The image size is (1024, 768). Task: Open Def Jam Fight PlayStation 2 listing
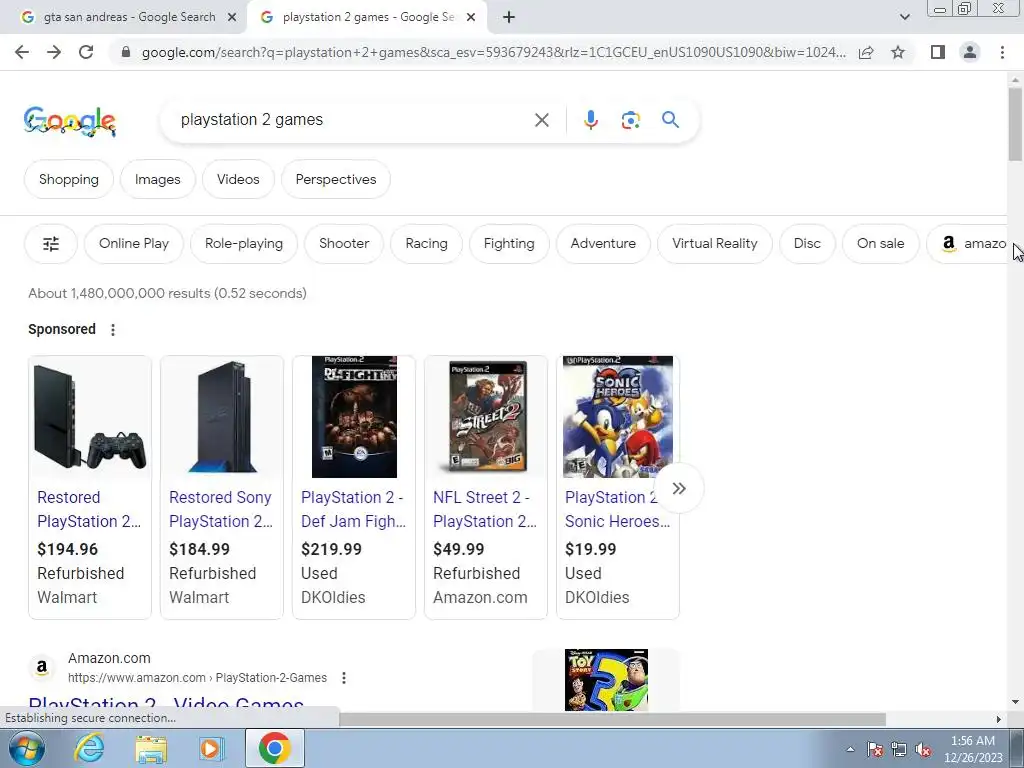point(353,509)
